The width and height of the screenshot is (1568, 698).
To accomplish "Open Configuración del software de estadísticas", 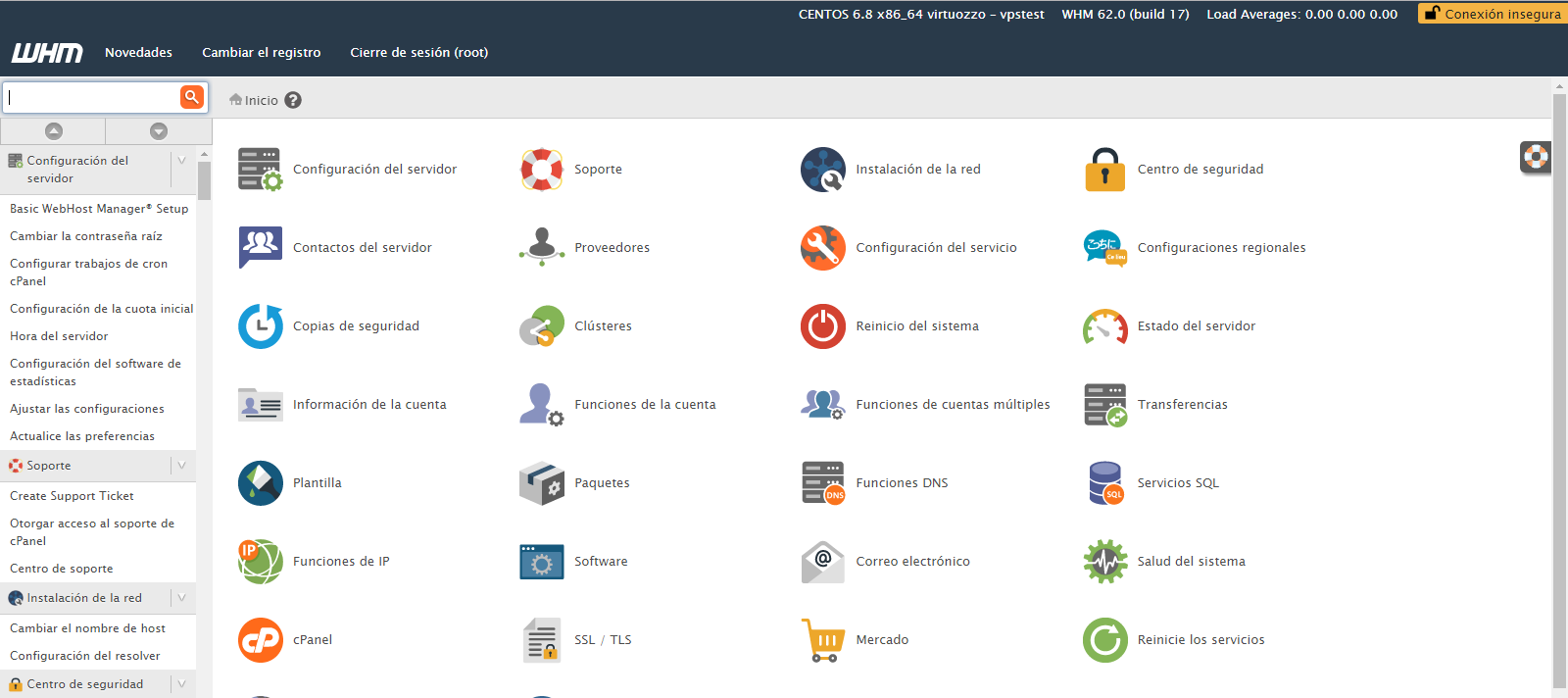I will pyautogui.click(x=96, y=373).
